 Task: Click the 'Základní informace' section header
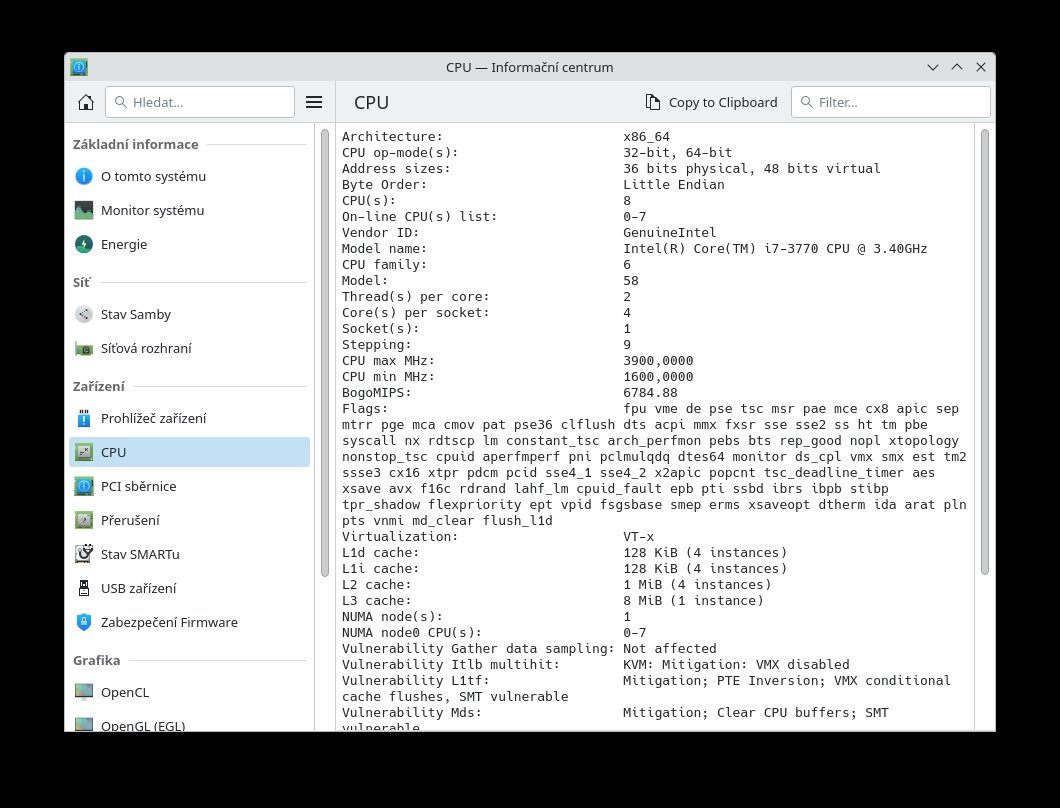(135, 144)
